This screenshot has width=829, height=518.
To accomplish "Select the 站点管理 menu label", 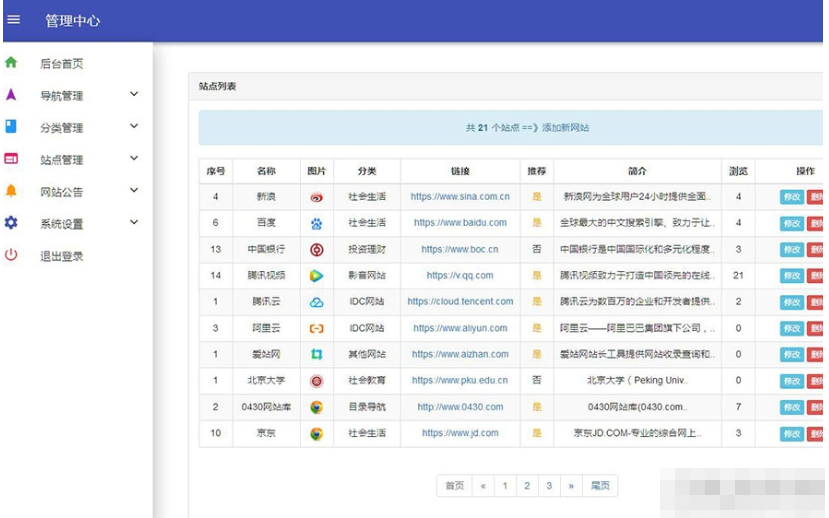I will (62, 160).
